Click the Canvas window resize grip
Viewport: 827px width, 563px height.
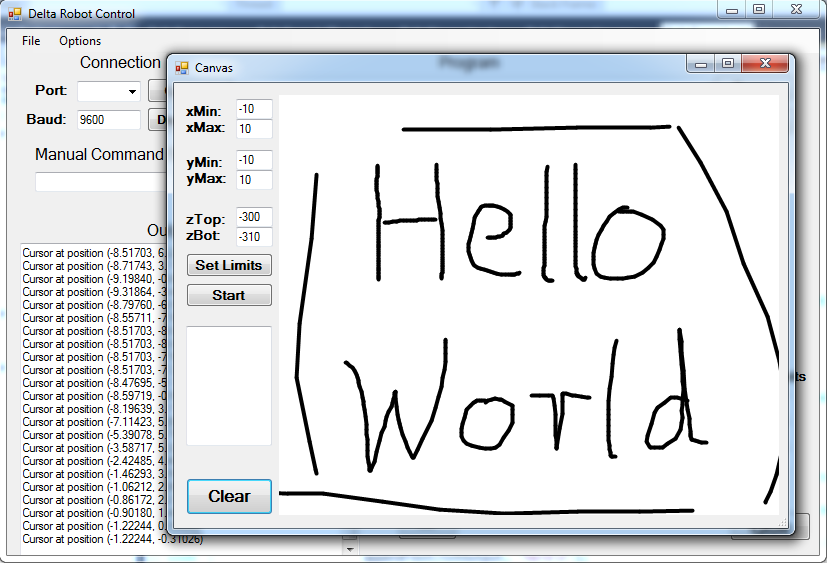783,522
